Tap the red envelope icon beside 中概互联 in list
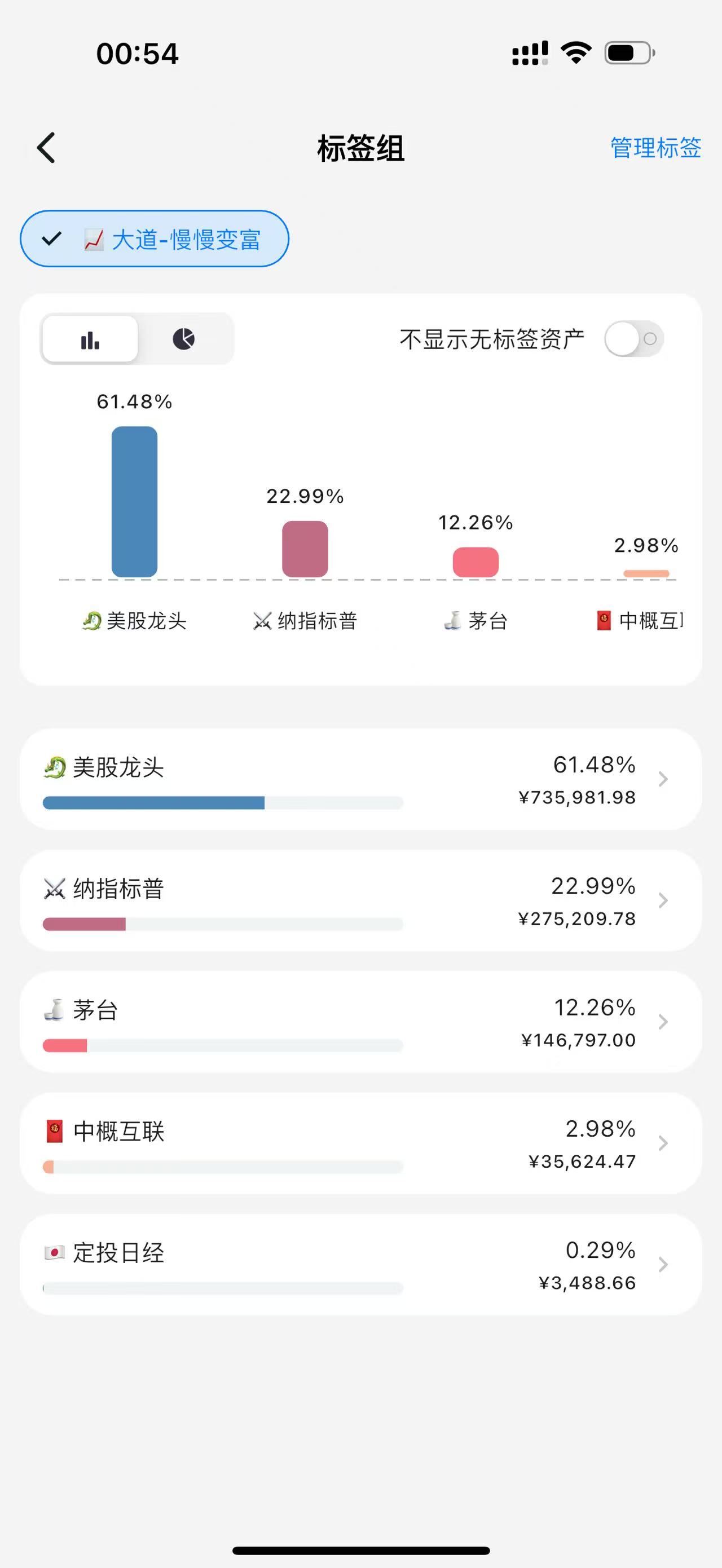The width and height of the screenshot is (722, 1568). (x=55, y=1132)
